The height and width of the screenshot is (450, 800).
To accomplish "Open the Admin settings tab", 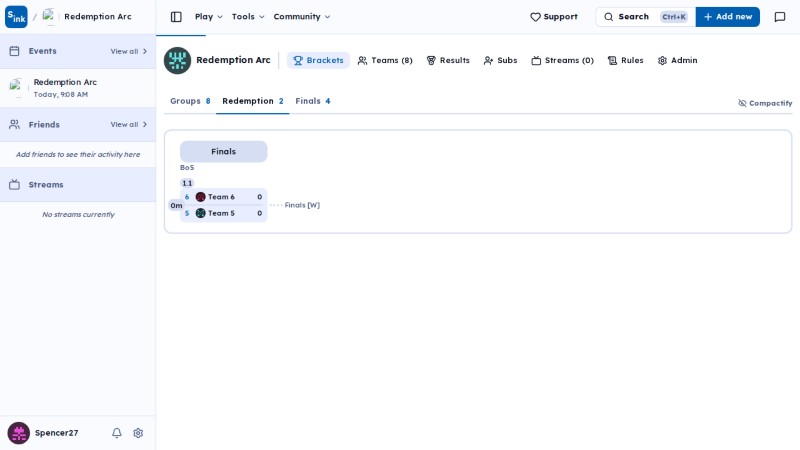I will [678, 60].
